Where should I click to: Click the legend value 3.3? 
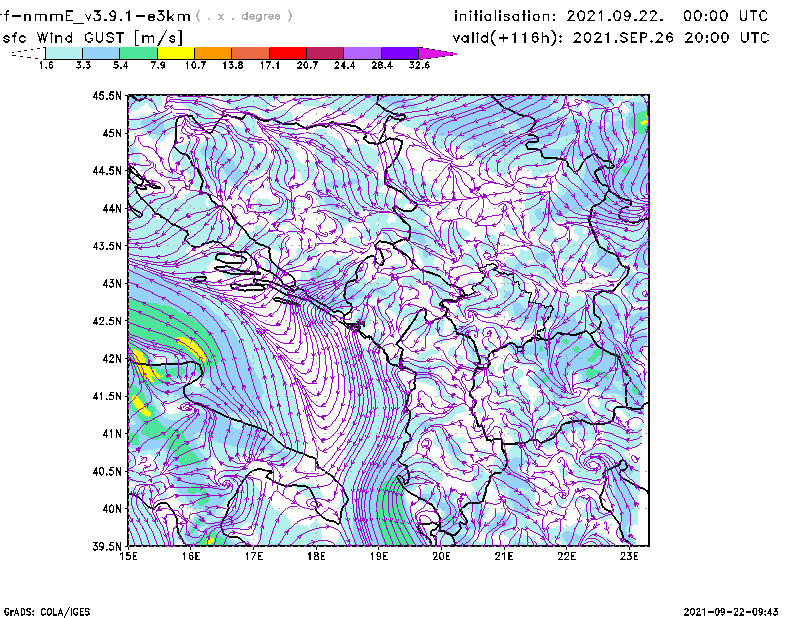click(x=83, y=65)
